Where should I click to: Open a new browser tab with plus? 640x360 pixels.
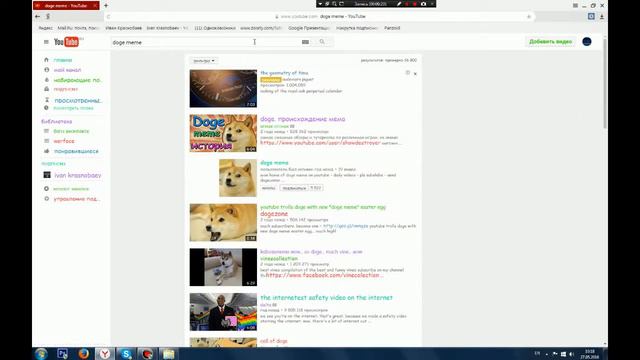click(106, 6)
